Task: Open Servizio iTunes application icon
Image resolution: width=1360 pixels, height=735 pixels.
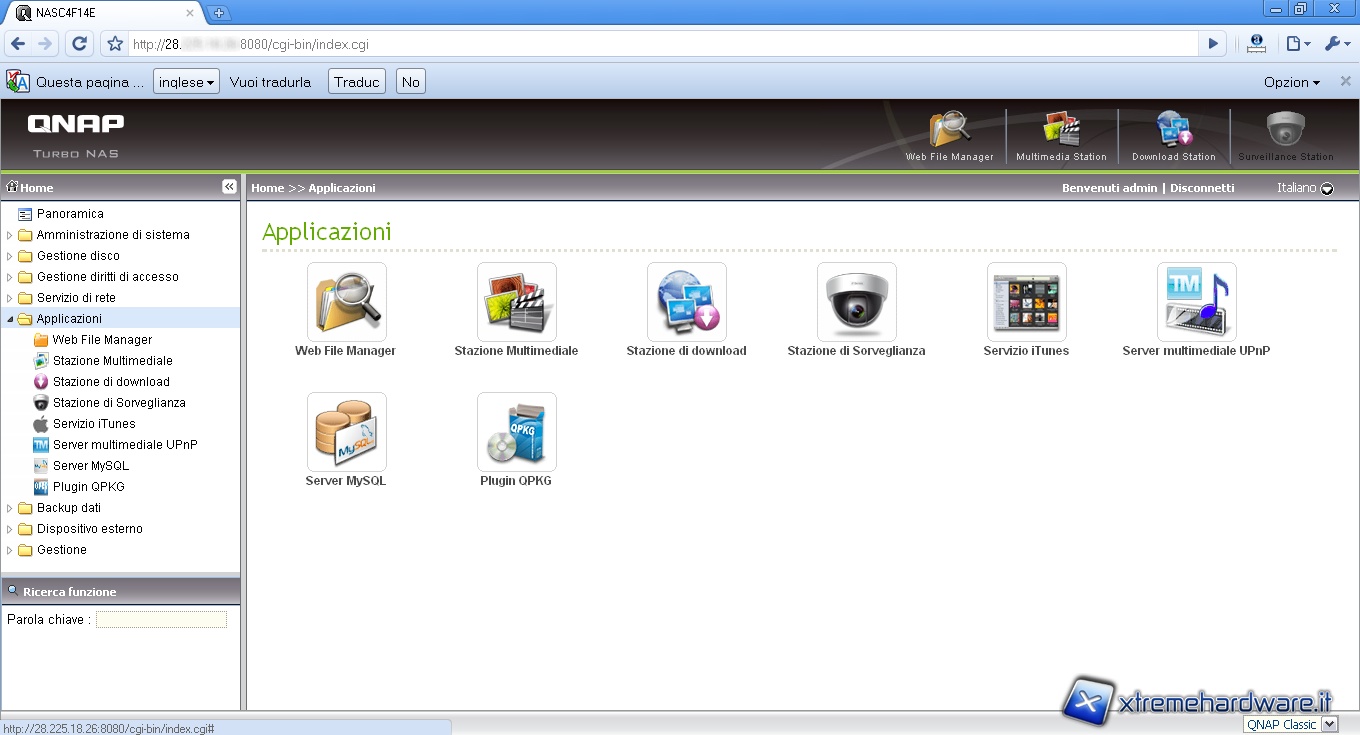Action: point(1026,302)
